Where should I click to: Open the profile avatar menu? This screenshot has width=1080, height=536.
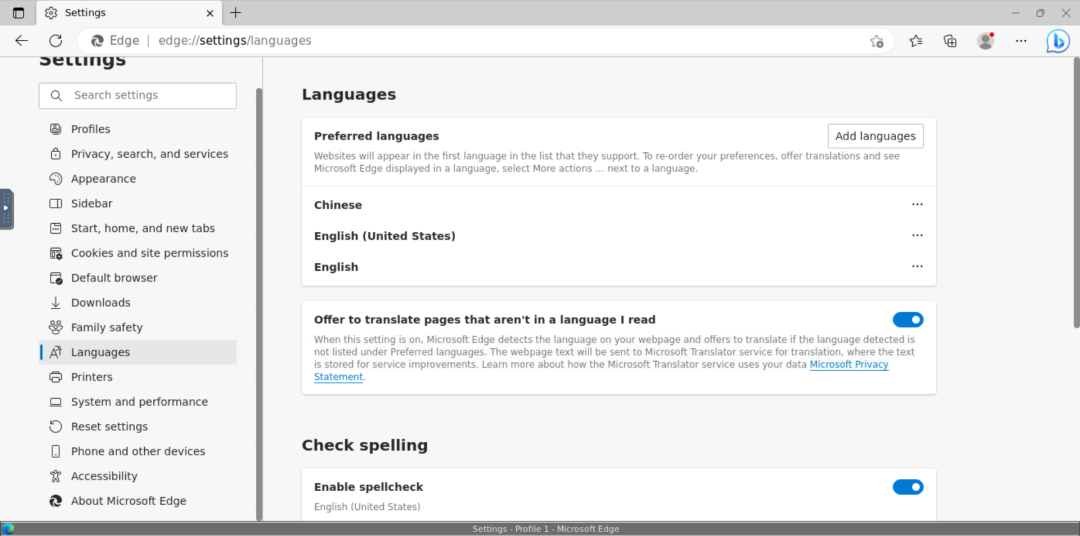(986, 41)
